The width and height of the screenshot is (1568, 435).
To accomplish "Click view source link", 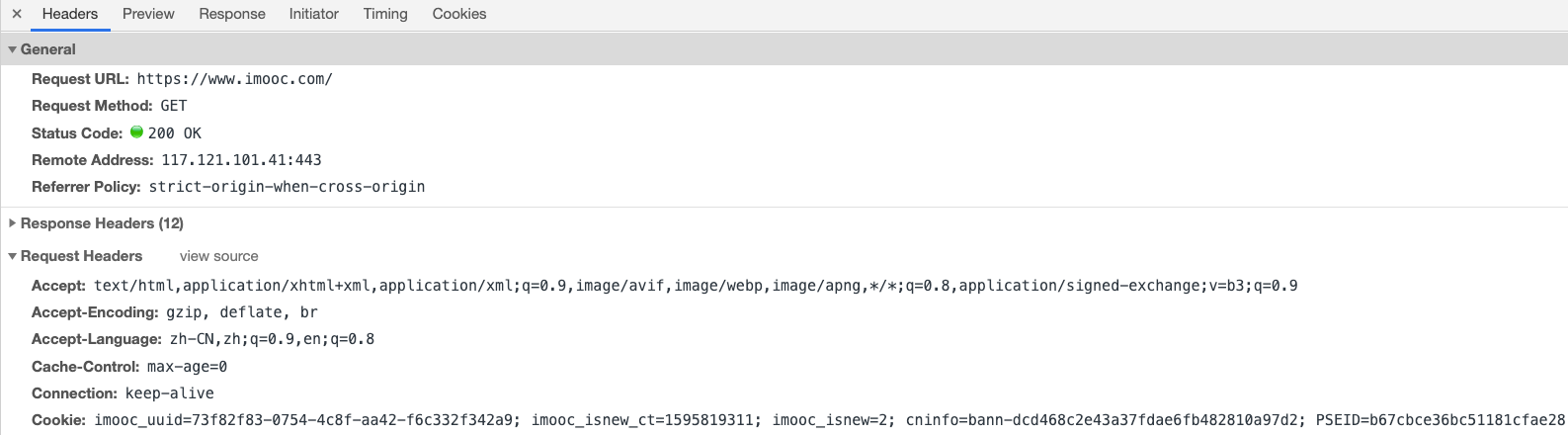I will click(218, 256).
